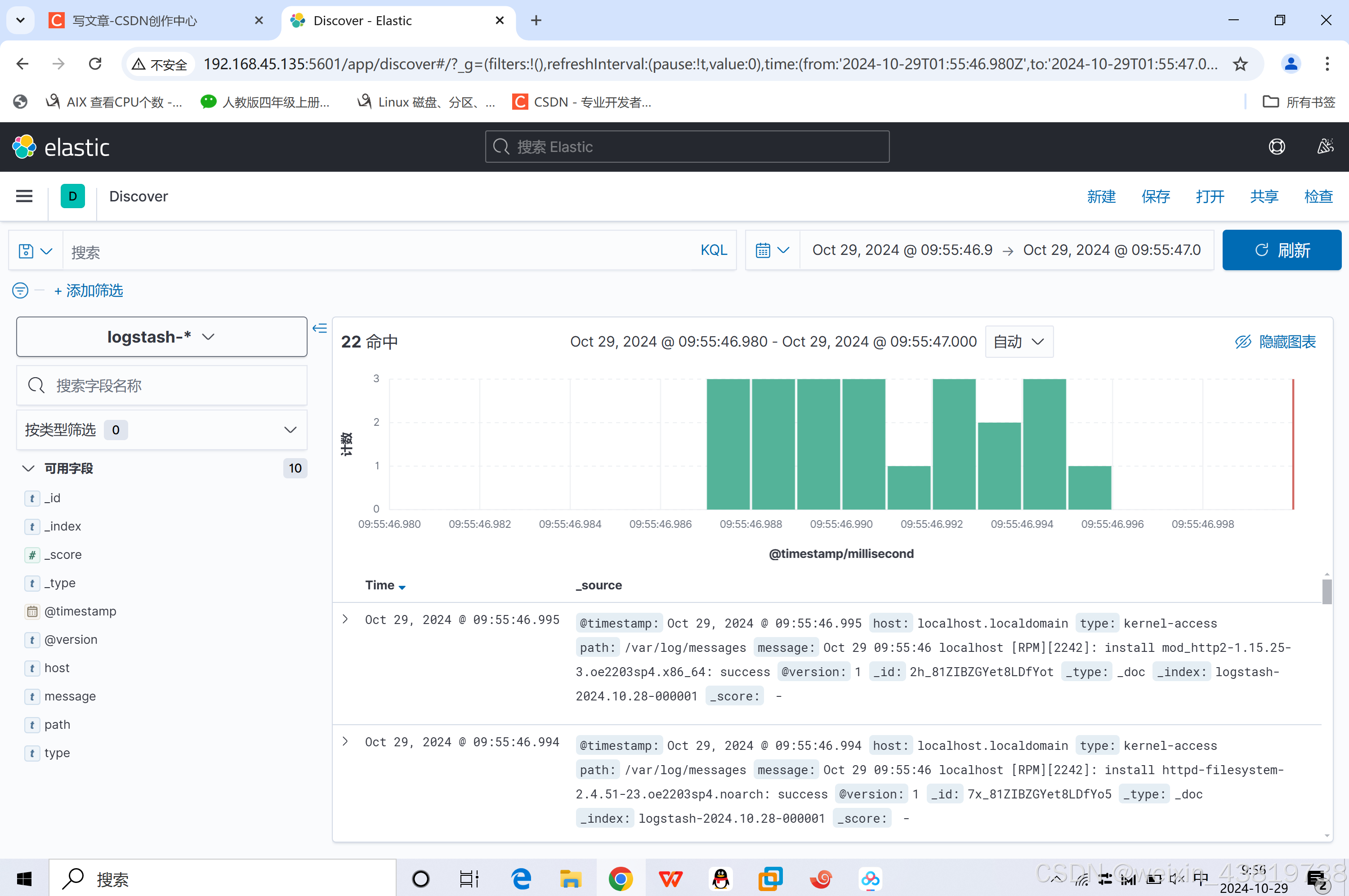The width and height of the screenshot is (1349, 896).
Task: Open the Kibana hamburger navigation menu
Action: coord(24,196)
